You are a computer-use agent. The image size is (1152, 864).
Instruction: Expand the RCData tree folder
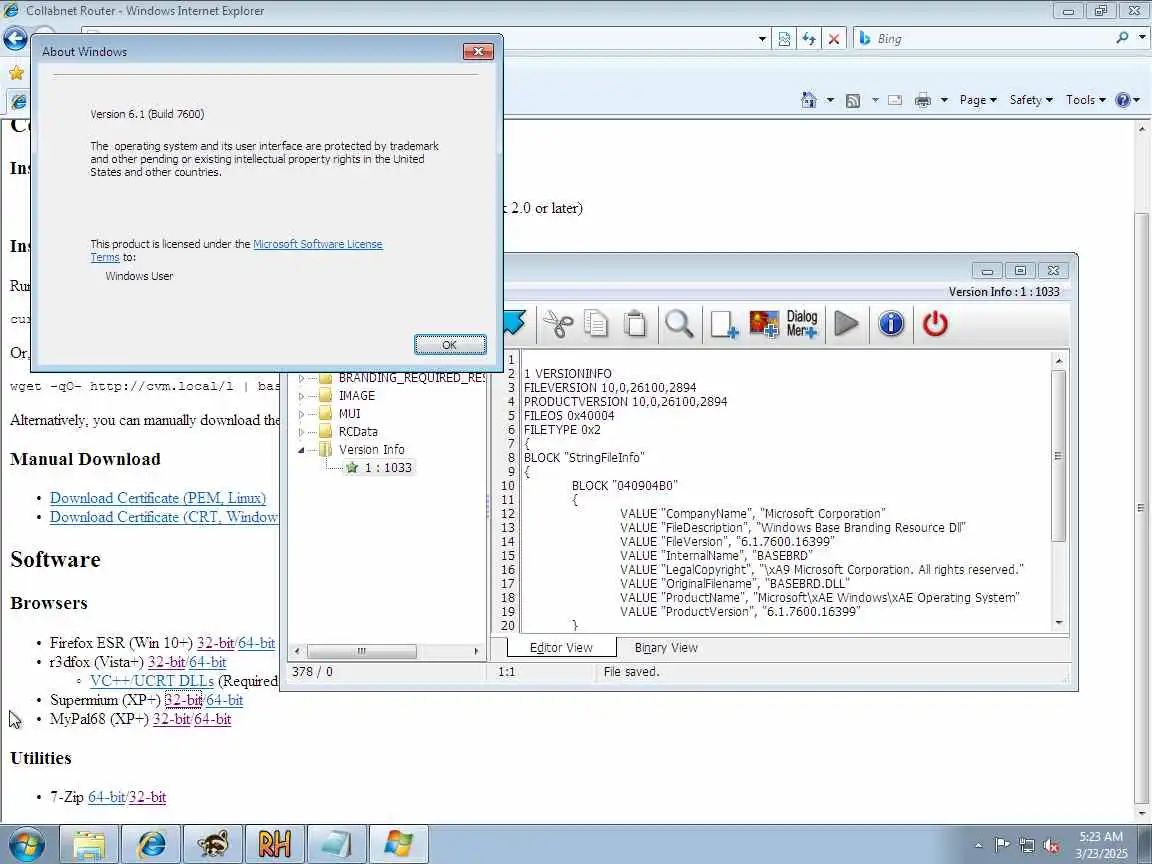pyautogui.click(x=301, y=432)
